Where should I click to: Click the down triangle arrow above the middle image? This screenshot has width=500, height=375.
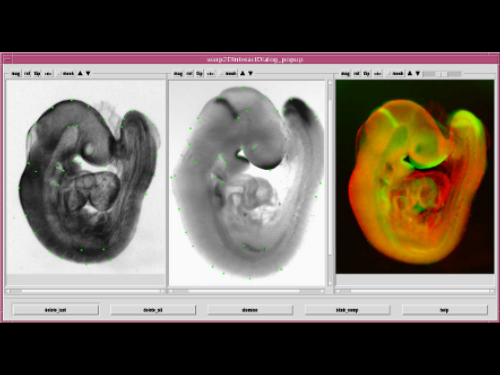[x=251, y=73]
